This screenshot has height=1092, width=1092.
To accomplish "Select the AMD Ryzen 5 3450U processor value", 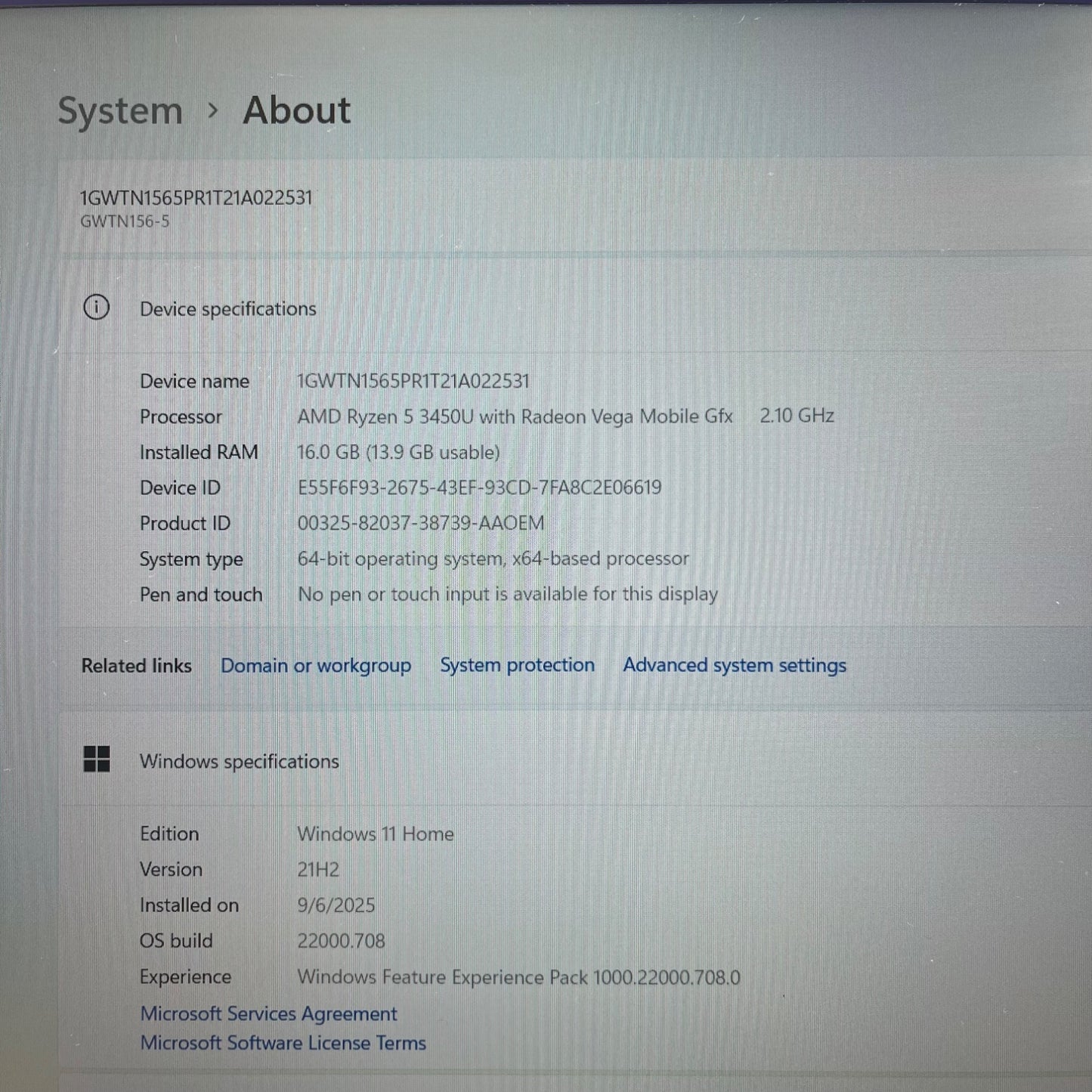I will [x=515, y=416].
